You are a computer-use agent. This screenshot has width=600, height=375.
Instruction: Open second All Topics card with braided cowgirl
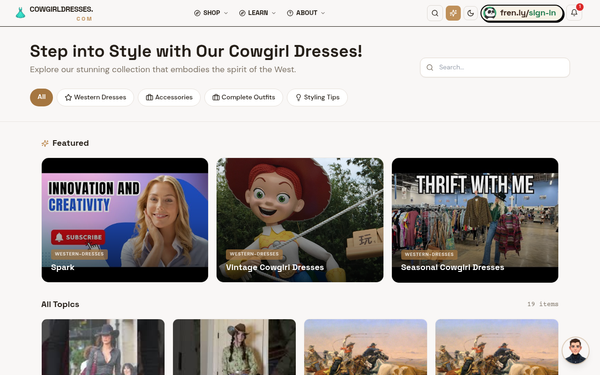tap(234, 347)
